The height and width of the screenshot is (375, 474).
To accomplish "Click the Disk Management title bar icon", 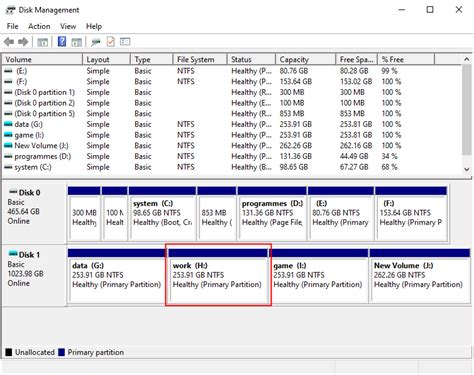I will click(10, 10).
